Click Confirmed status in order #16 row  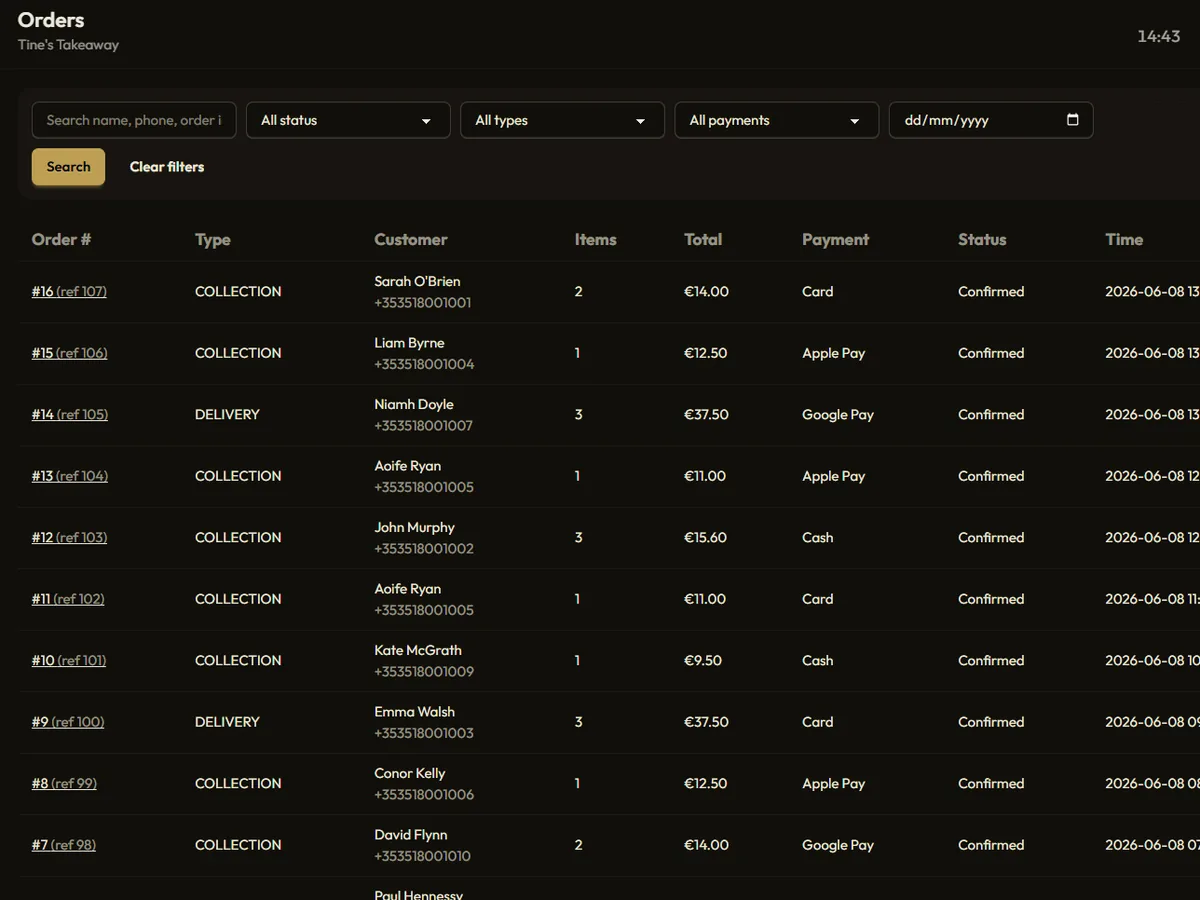tap(991, 292)
